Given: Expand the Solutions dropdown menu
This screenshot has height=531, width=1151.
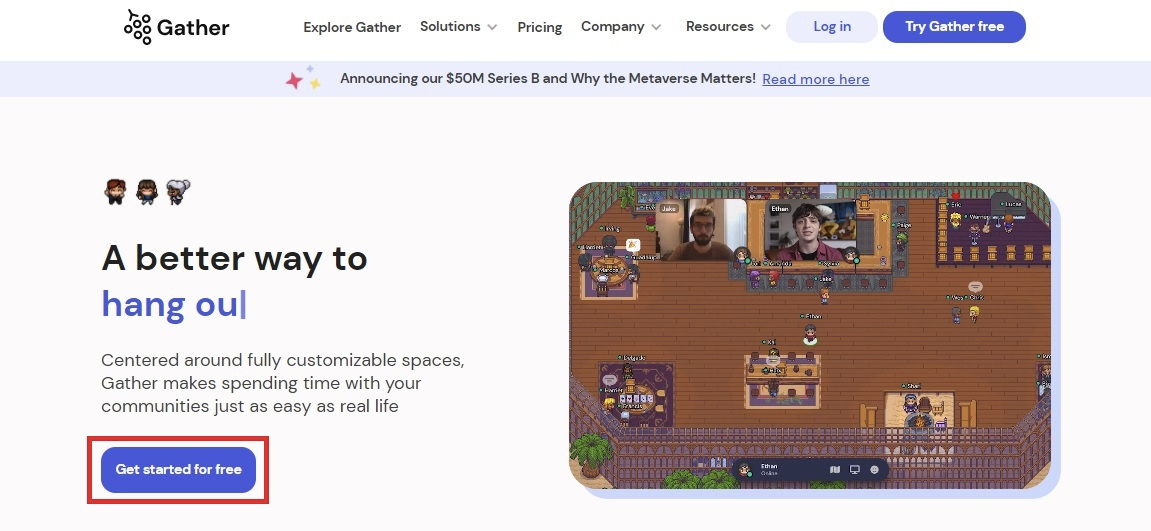Looking at the screenshot, I should [458, 26].
